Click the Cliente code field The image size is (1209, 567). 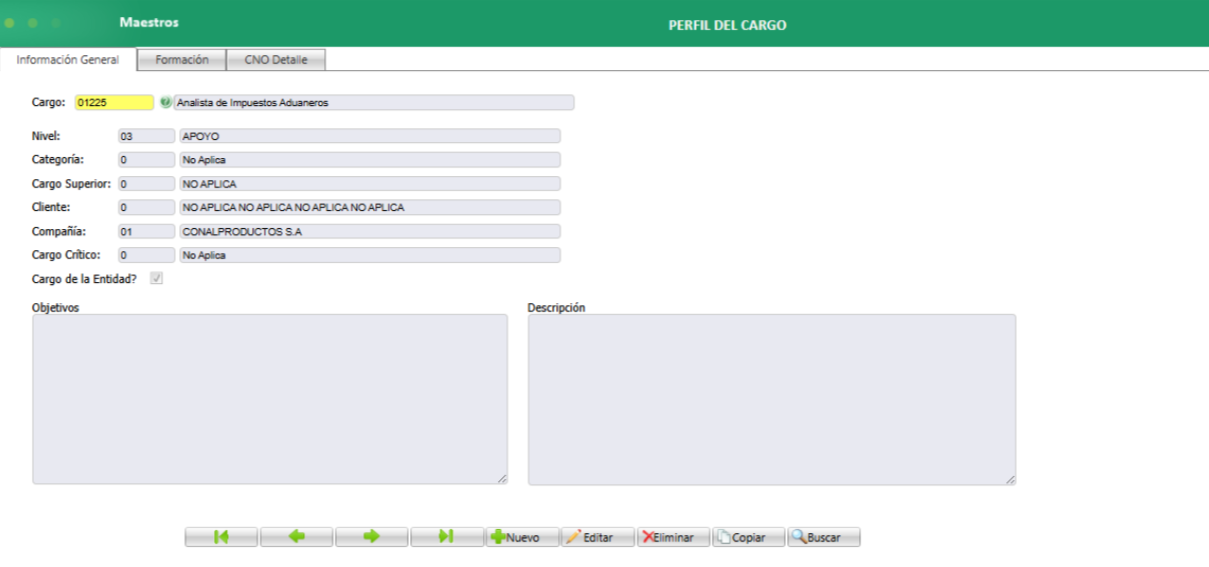[146, 207]
